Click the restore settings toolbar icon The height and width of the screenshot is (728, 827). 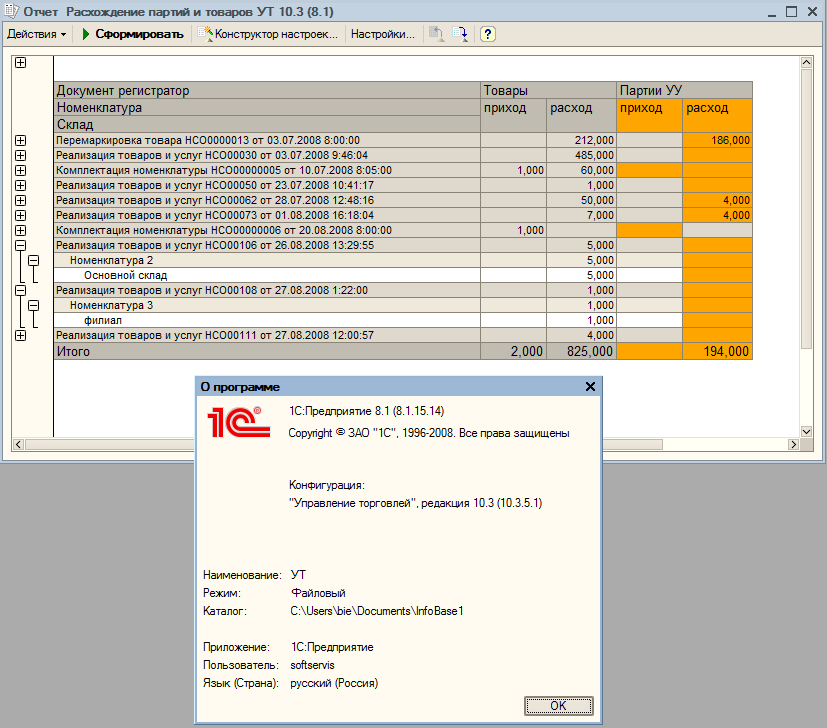[436, 34]
